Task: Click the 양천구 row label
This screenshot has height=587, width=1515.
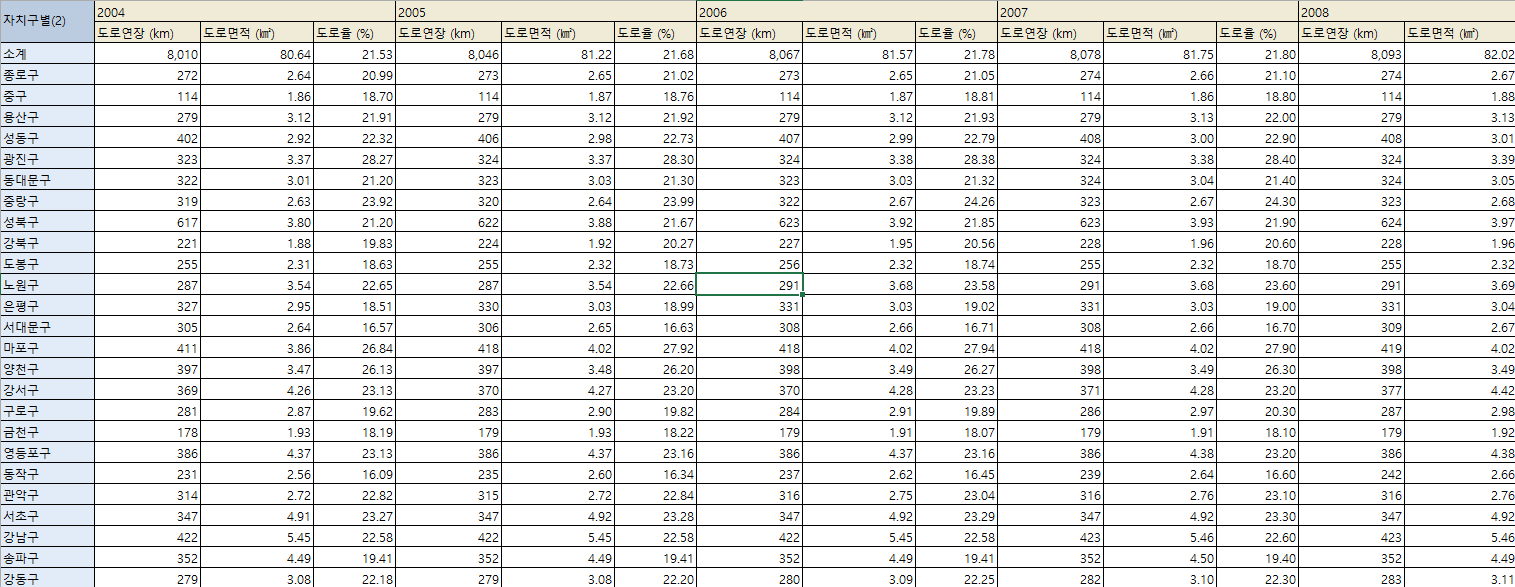Action: pos(47,369)
